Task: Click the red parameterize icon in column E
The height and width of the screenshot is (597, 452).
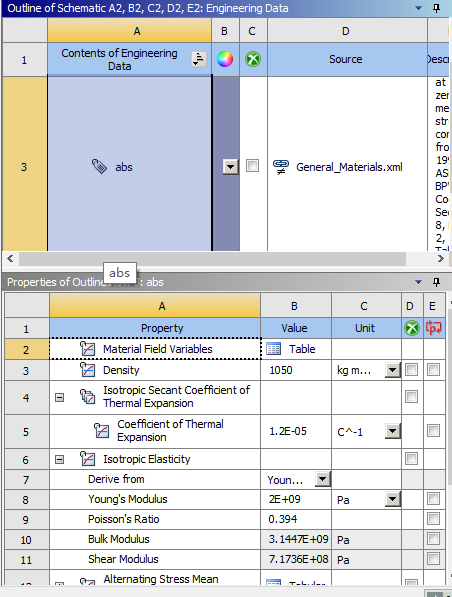Action: coord(434,328)
